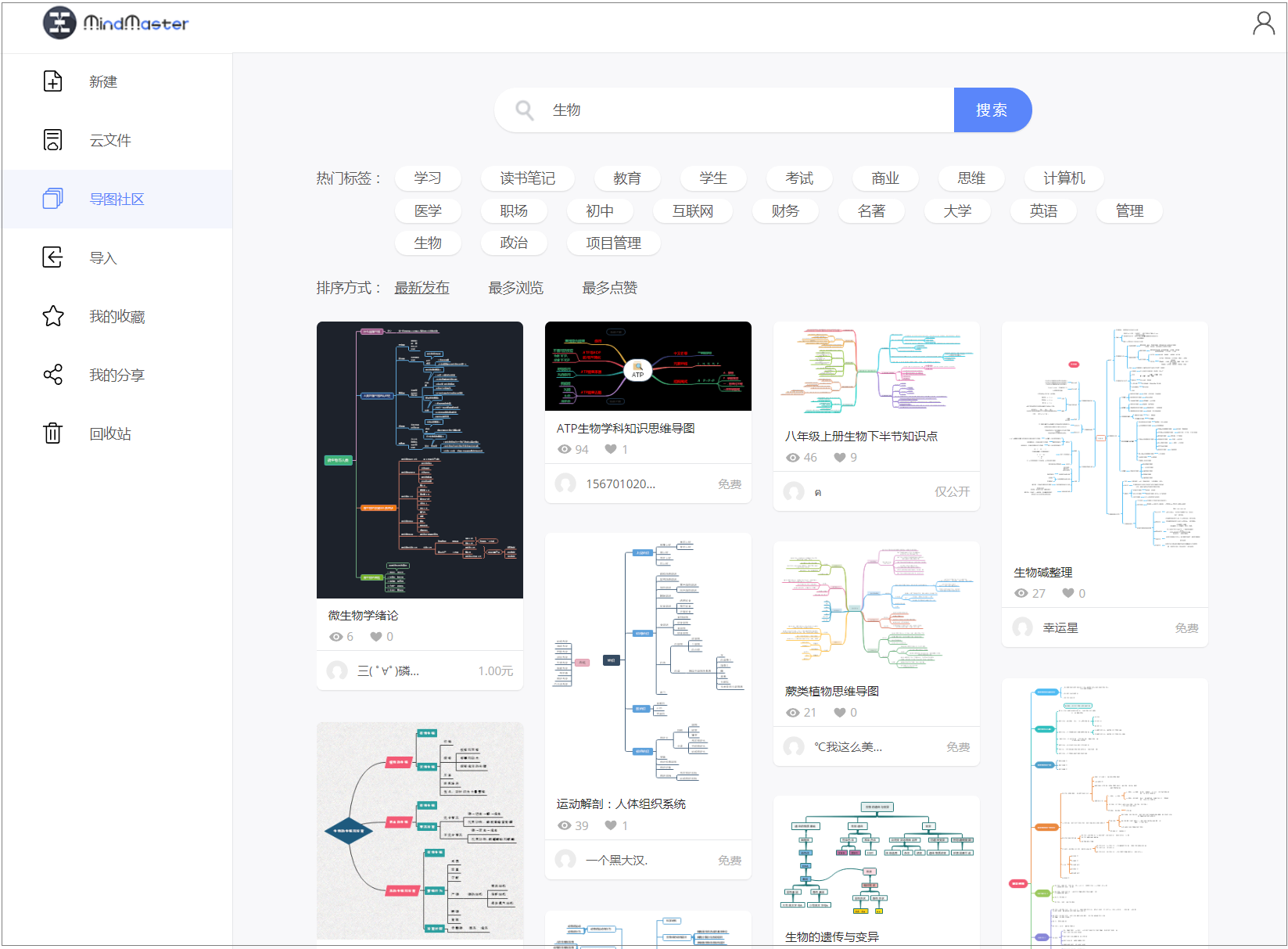The width and height of the screenshot is (1288, 949).
Task: Select the 政治 tag
Action: coord(514,243)
